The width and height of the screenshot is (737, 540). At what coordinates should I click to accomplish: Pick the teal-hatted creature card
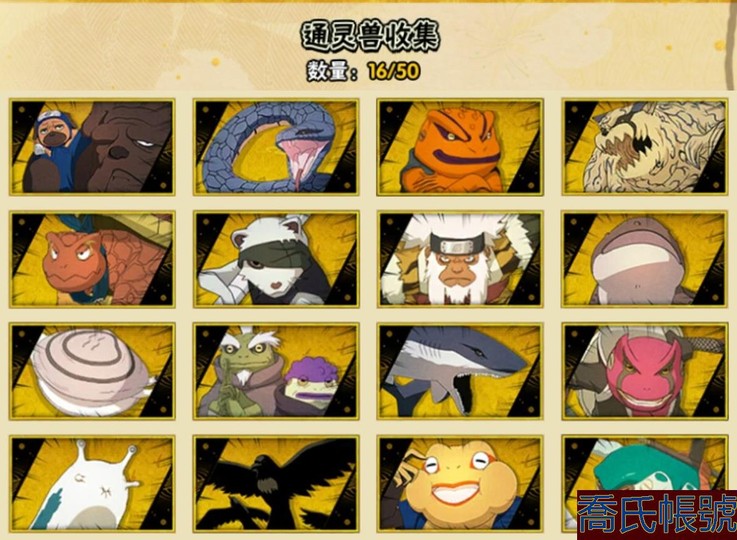tap(644, 463)
